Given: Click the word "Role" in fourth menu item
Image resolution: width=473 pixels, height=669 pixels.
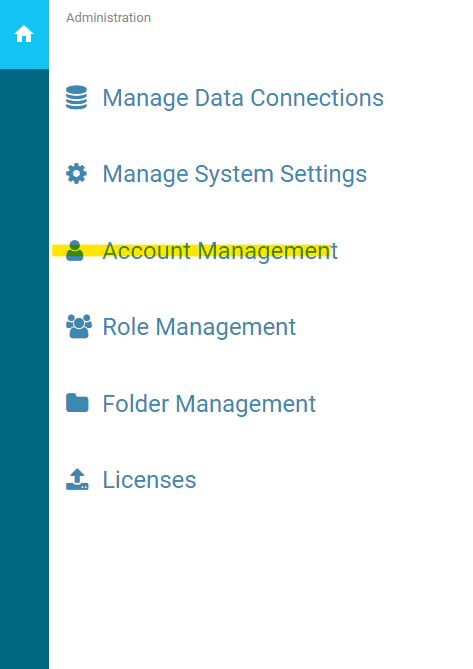Looking at the screenshot, I should tap(126, 327).
